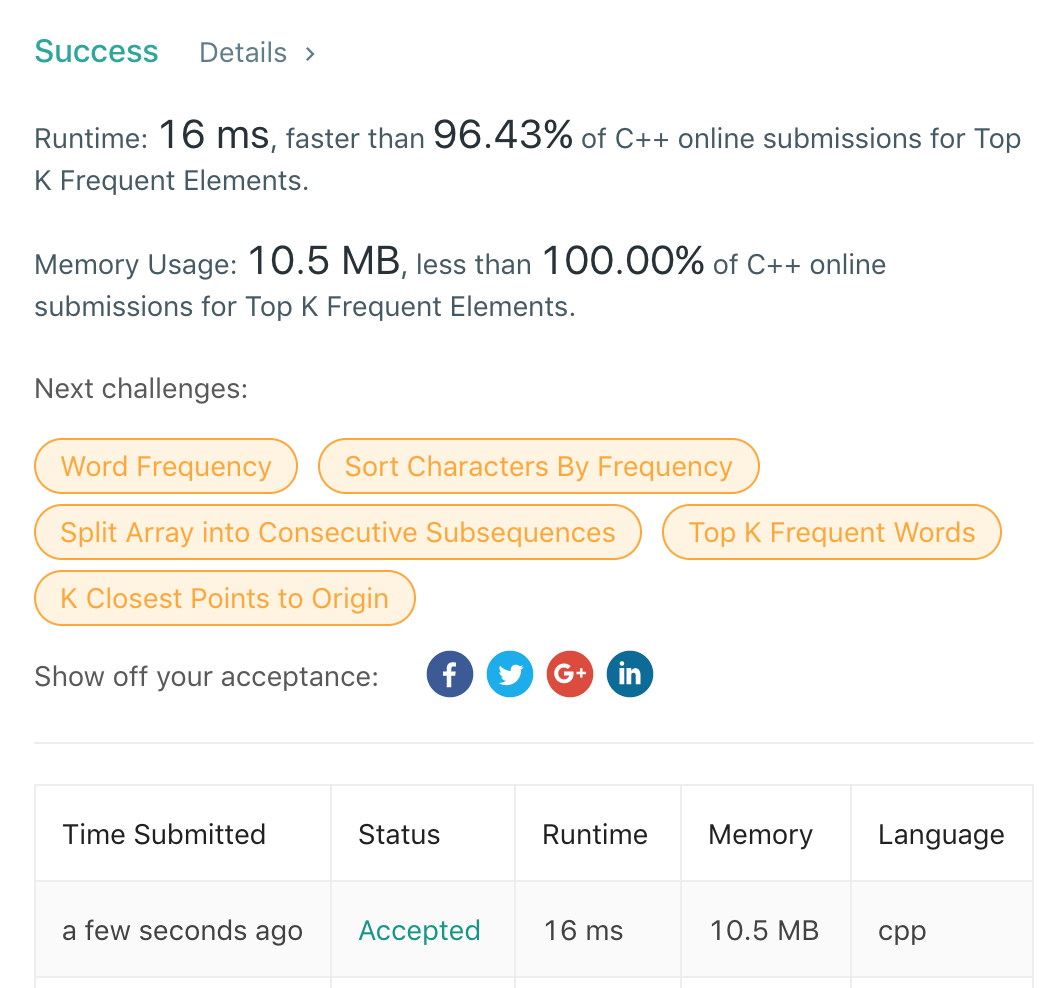Viewport: 1050px width, 988px height.
Task: Open Sort Characters By Frequency challenge
Action: click(x=538, y=466)
